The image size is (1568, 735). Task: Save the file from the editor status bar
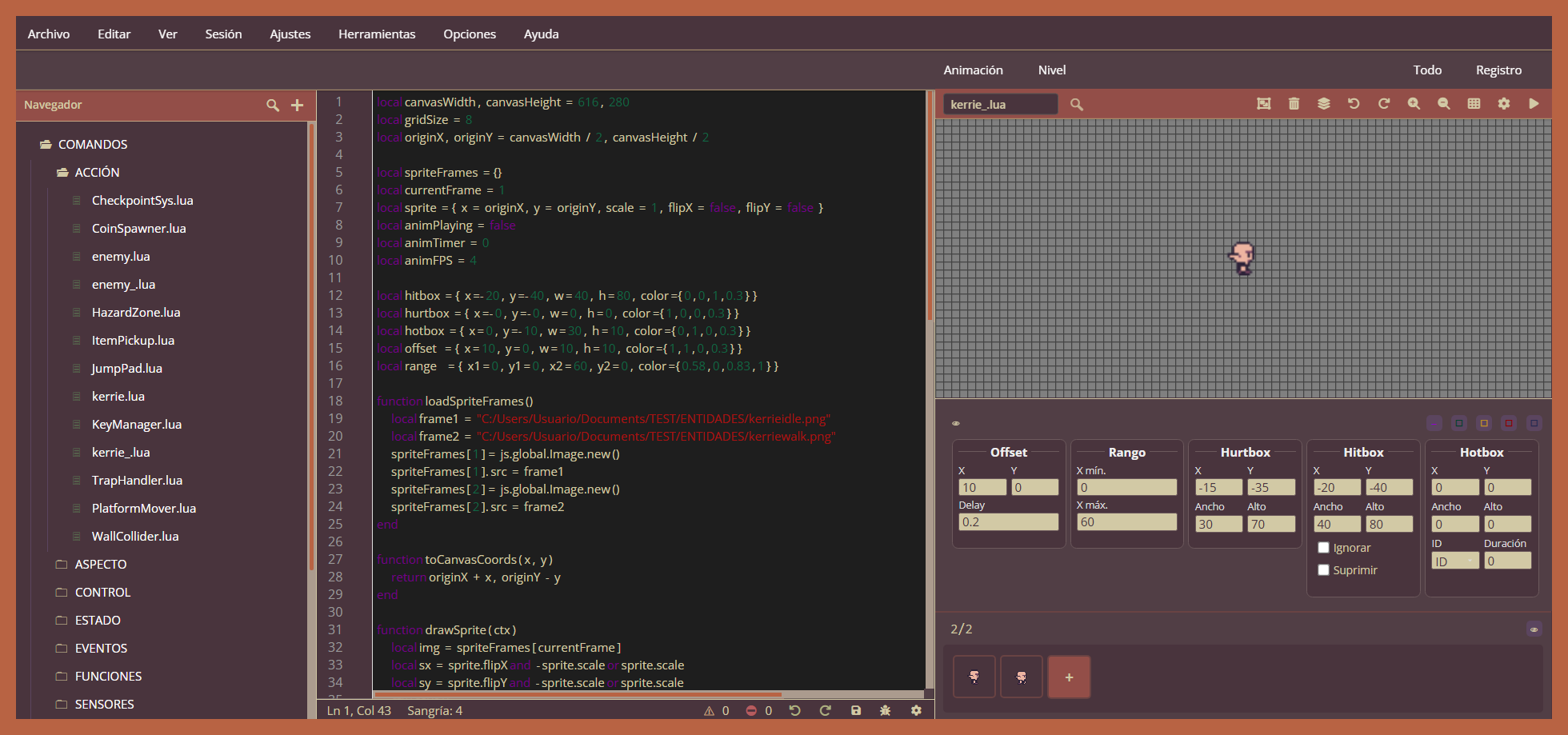tap(856, 710)
